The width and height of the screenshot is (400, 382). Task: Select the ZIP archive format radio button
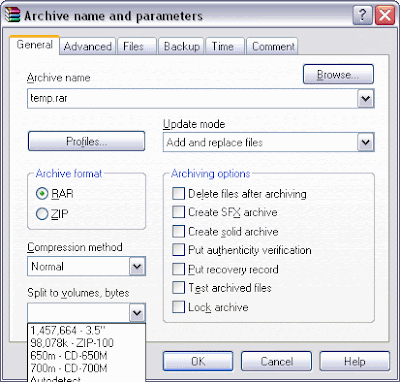[x=42, y=214]
